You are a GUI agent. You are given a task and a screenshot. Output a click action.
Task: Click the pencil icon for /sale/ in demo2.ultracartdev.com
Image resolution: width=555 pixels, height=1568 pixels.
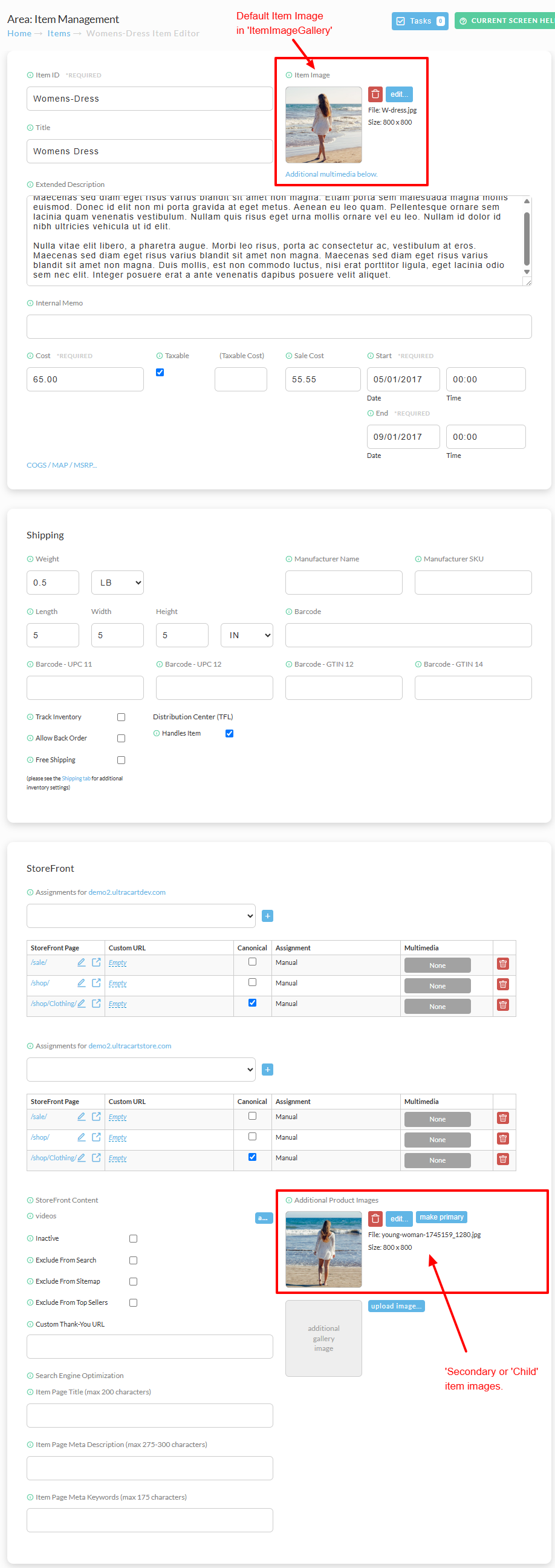pyautogui.click(x=81, y=962)
